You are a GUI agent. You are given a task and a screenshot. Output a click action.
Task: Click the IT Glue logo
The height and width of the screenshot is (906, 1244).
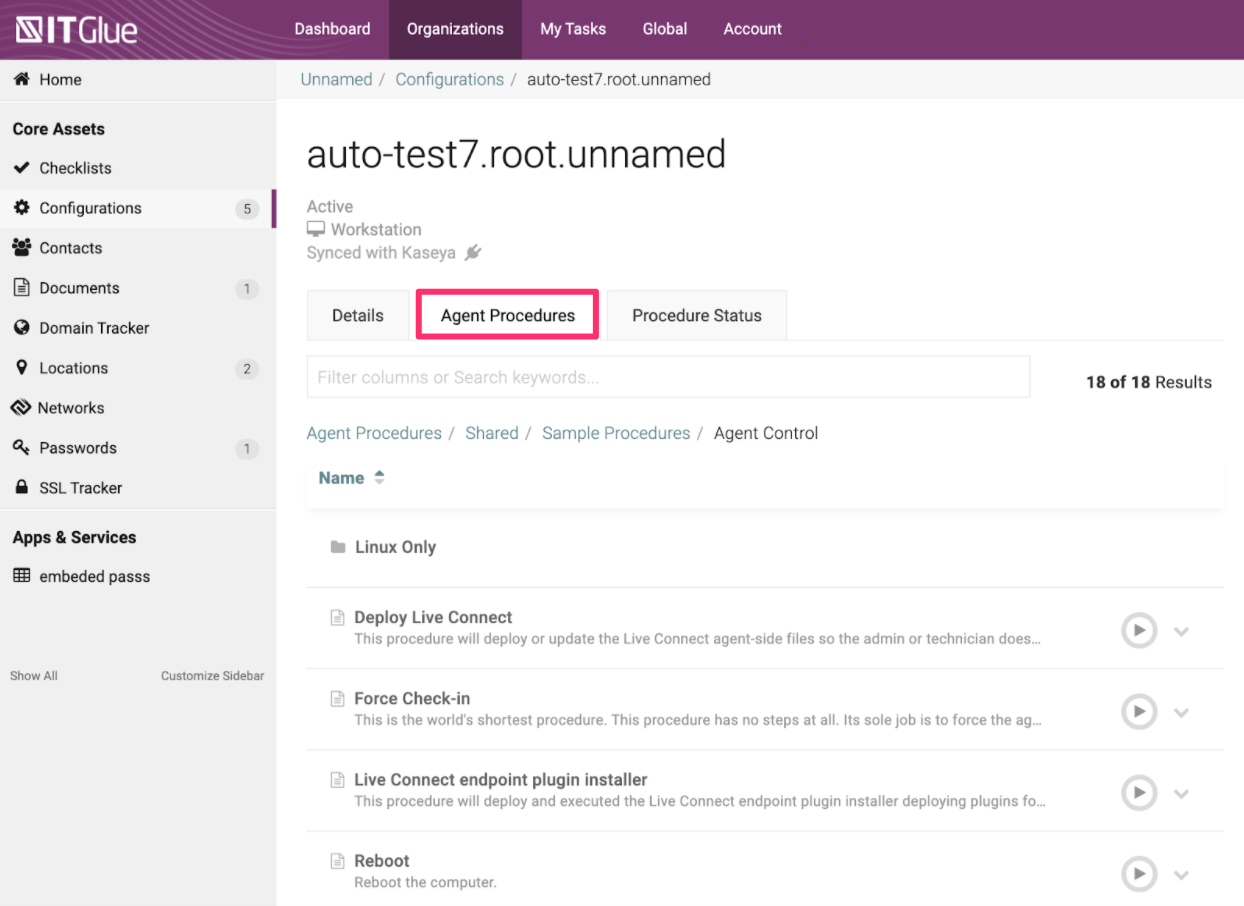pyautogui.click(x=77, y=30)
